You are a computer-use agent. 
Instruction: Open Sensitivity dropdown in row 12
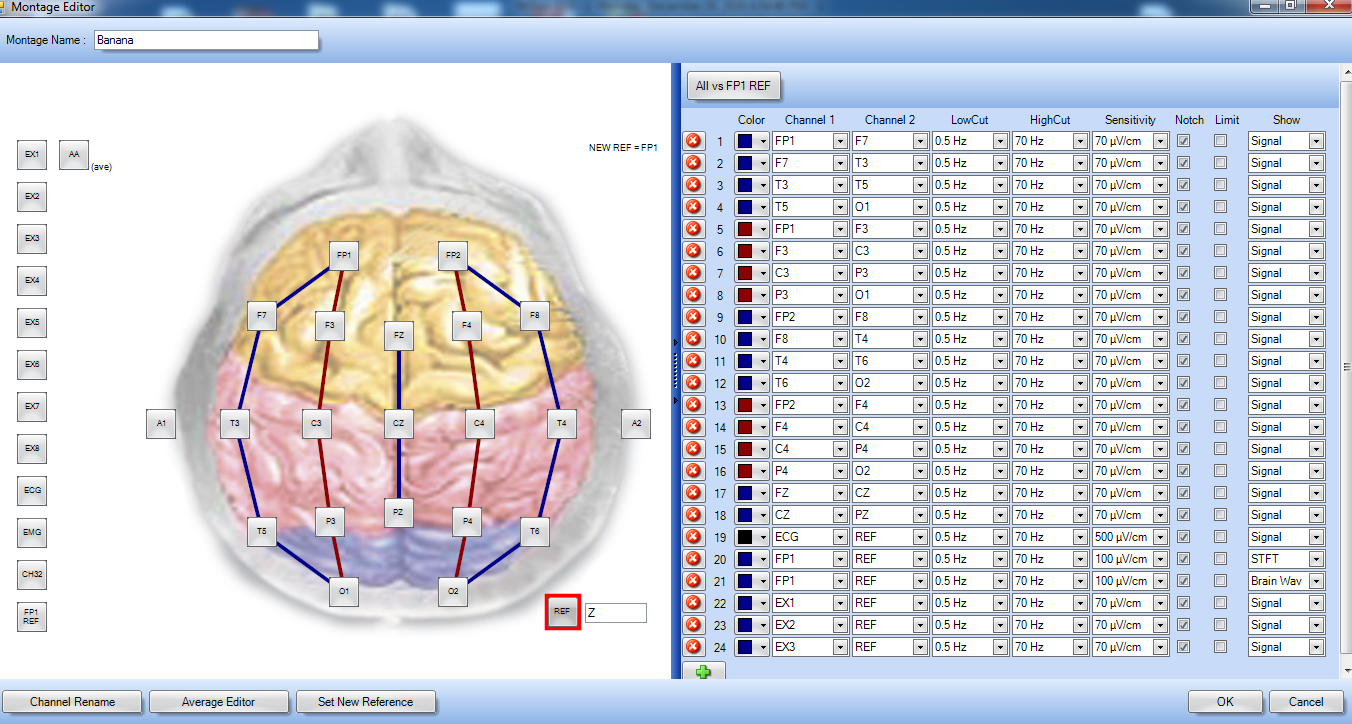(x=1160, y=384)
